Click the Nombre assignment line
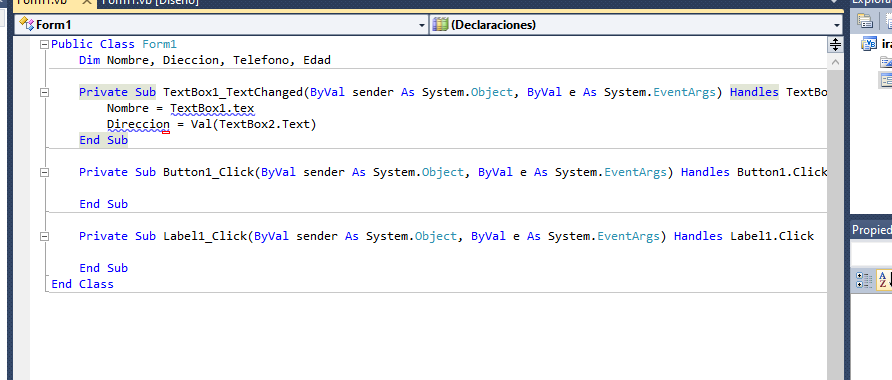Image resolution: width=892 pixels, height=380 pixels. 181,109
